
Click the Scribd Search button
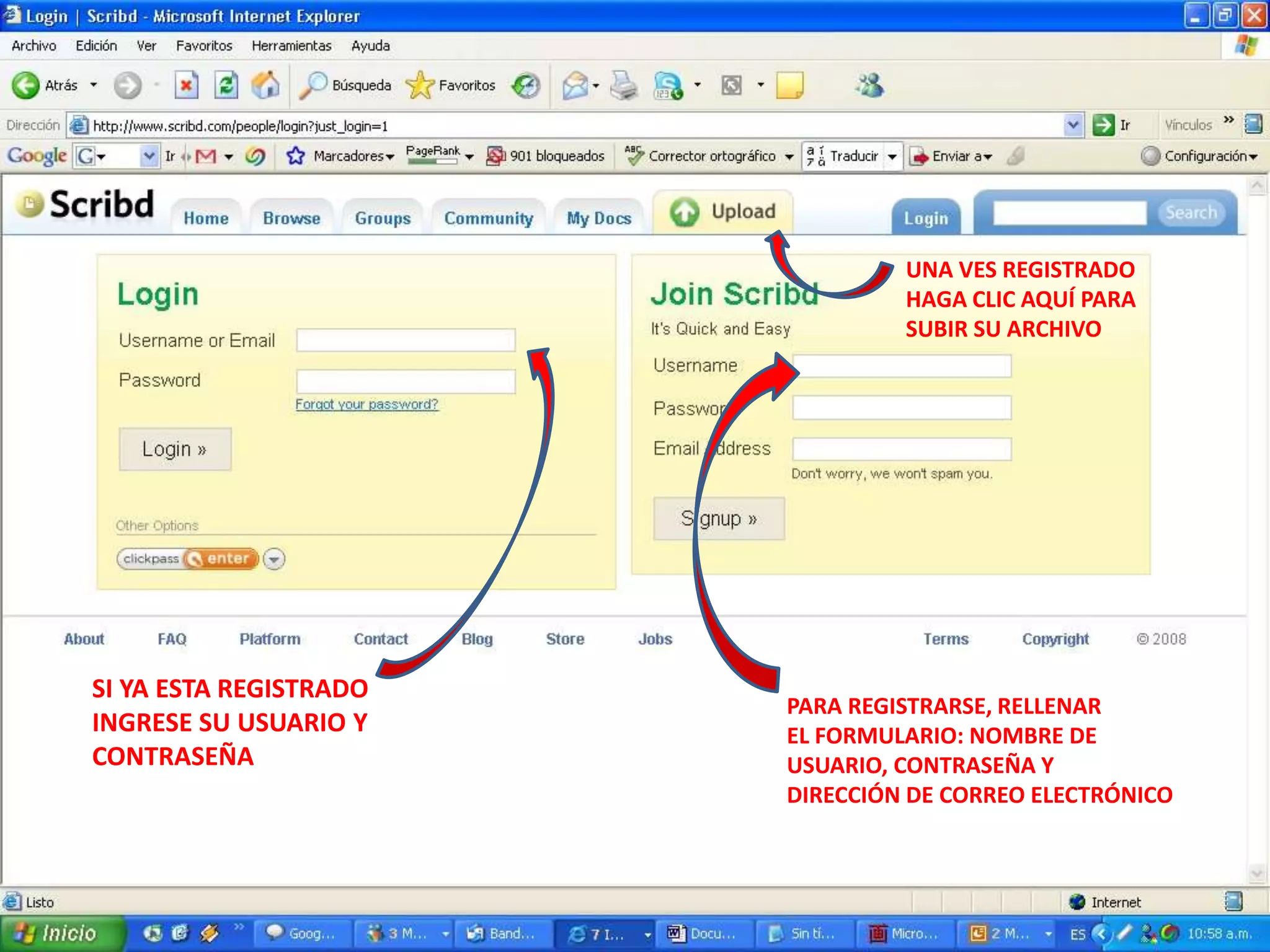pos(1191,213)
